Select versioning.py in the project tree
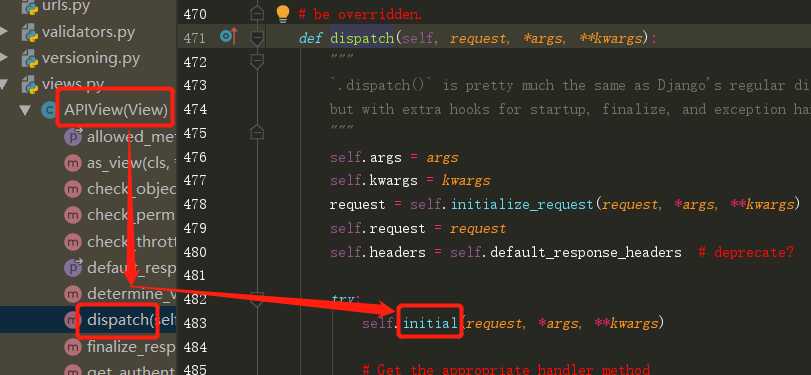 [x=91, y=58]
